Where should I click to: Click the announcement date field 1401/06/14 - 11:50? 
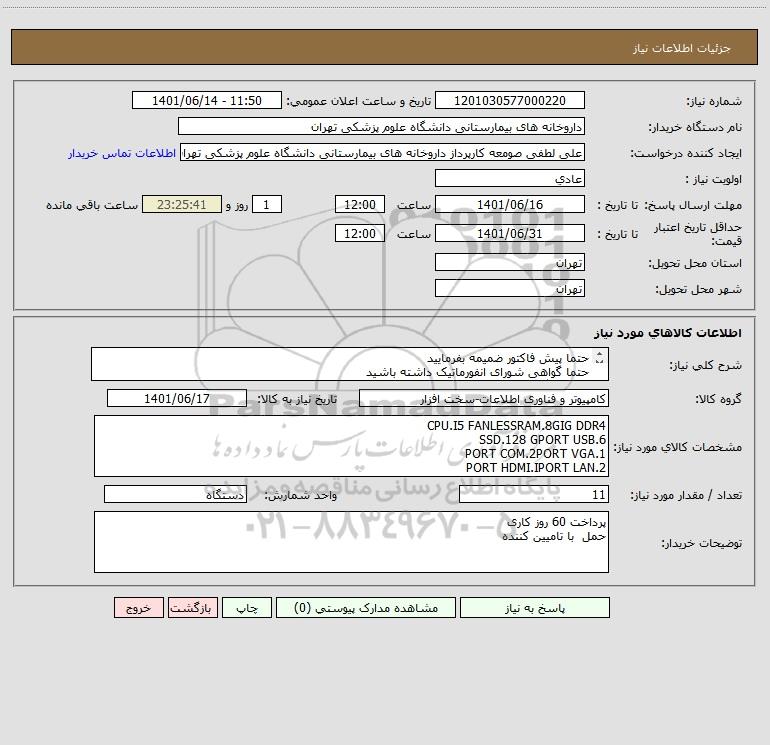tap(207, 100)
